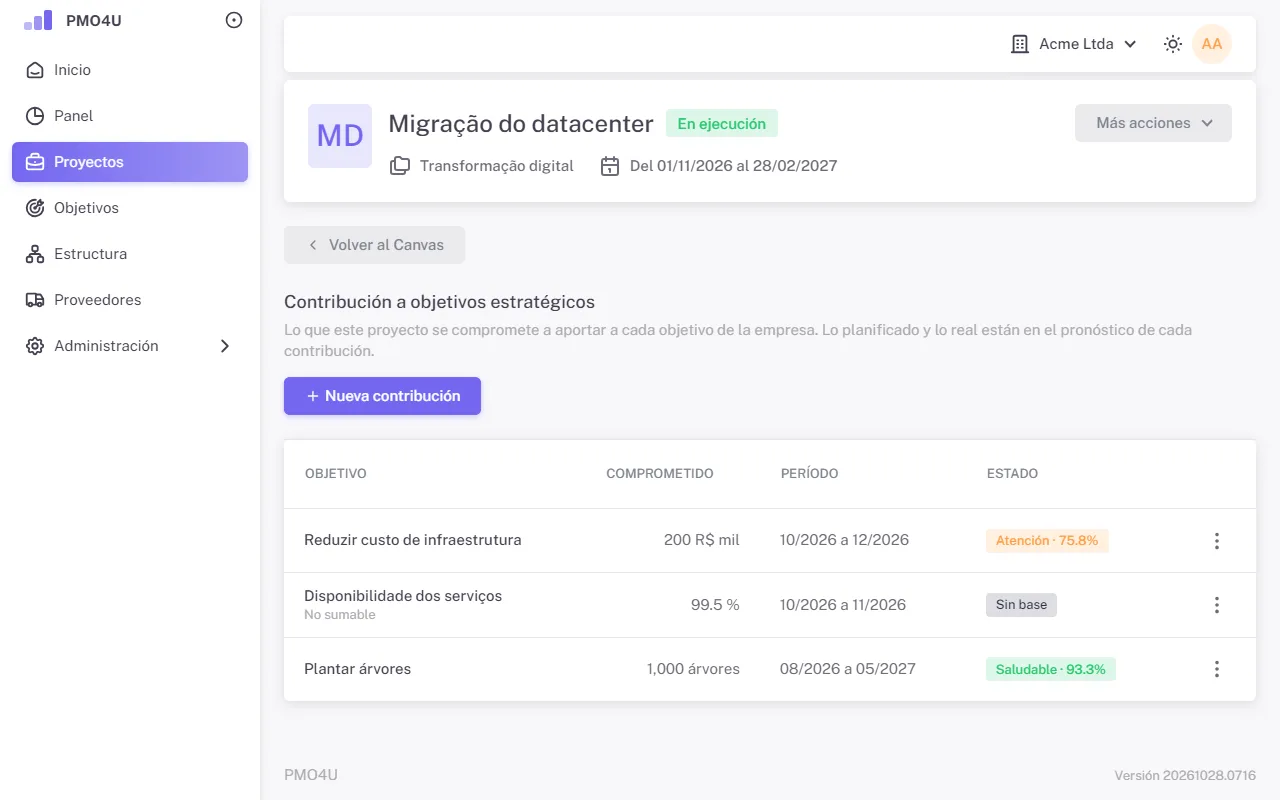Image resolution: width=1280 pixels, height=800 pixels.
Task: Click the ESTADO column header
Action: pyautogui.click(x=1012, y=474)
